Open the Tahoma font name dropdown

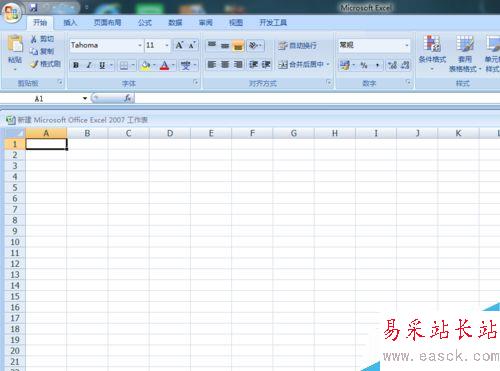[140, 45]
